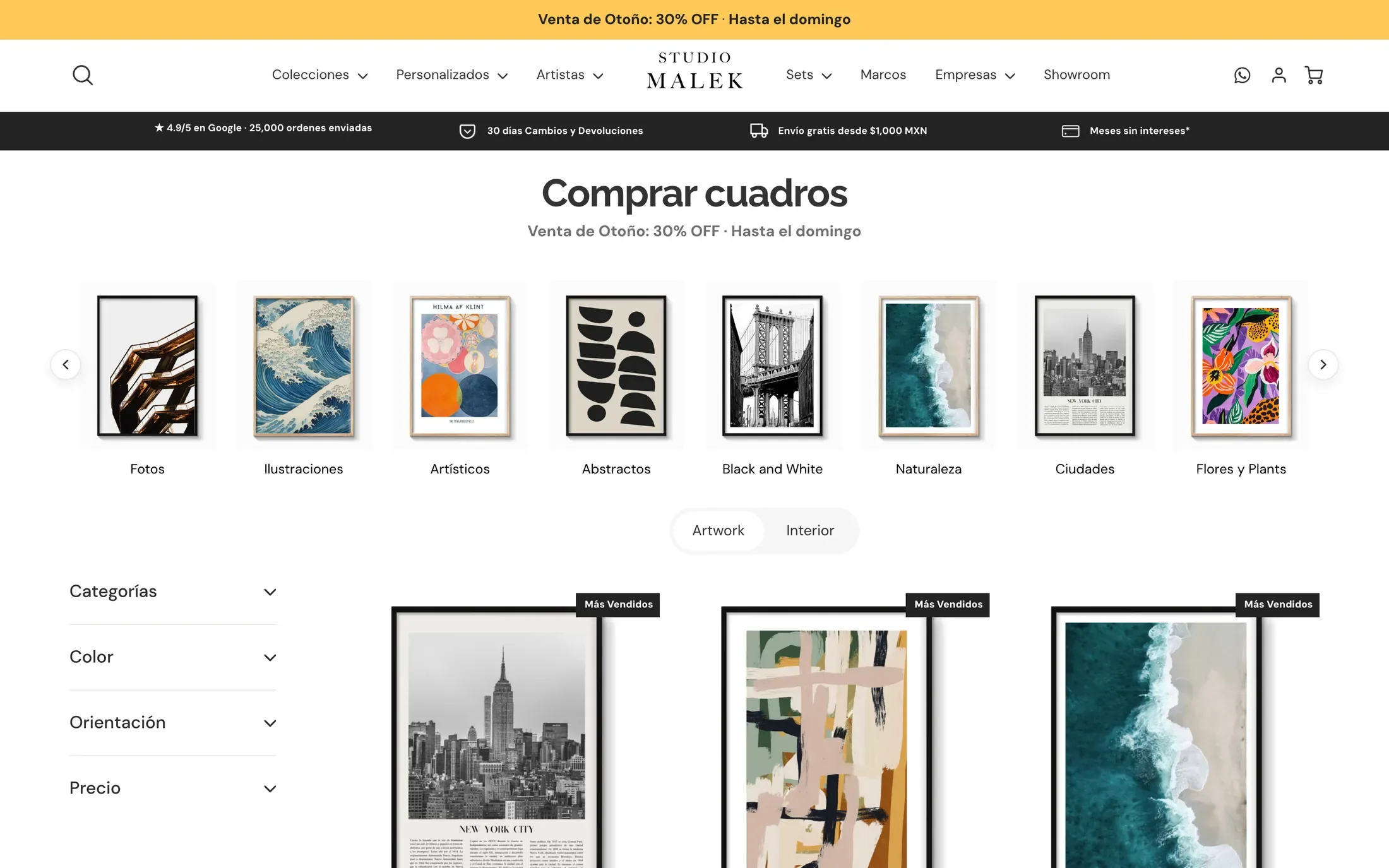Open the Artísticos category thumbnail
Image resolution: width=1389 pixels, height=868 pixels.
tap(460, 366)
